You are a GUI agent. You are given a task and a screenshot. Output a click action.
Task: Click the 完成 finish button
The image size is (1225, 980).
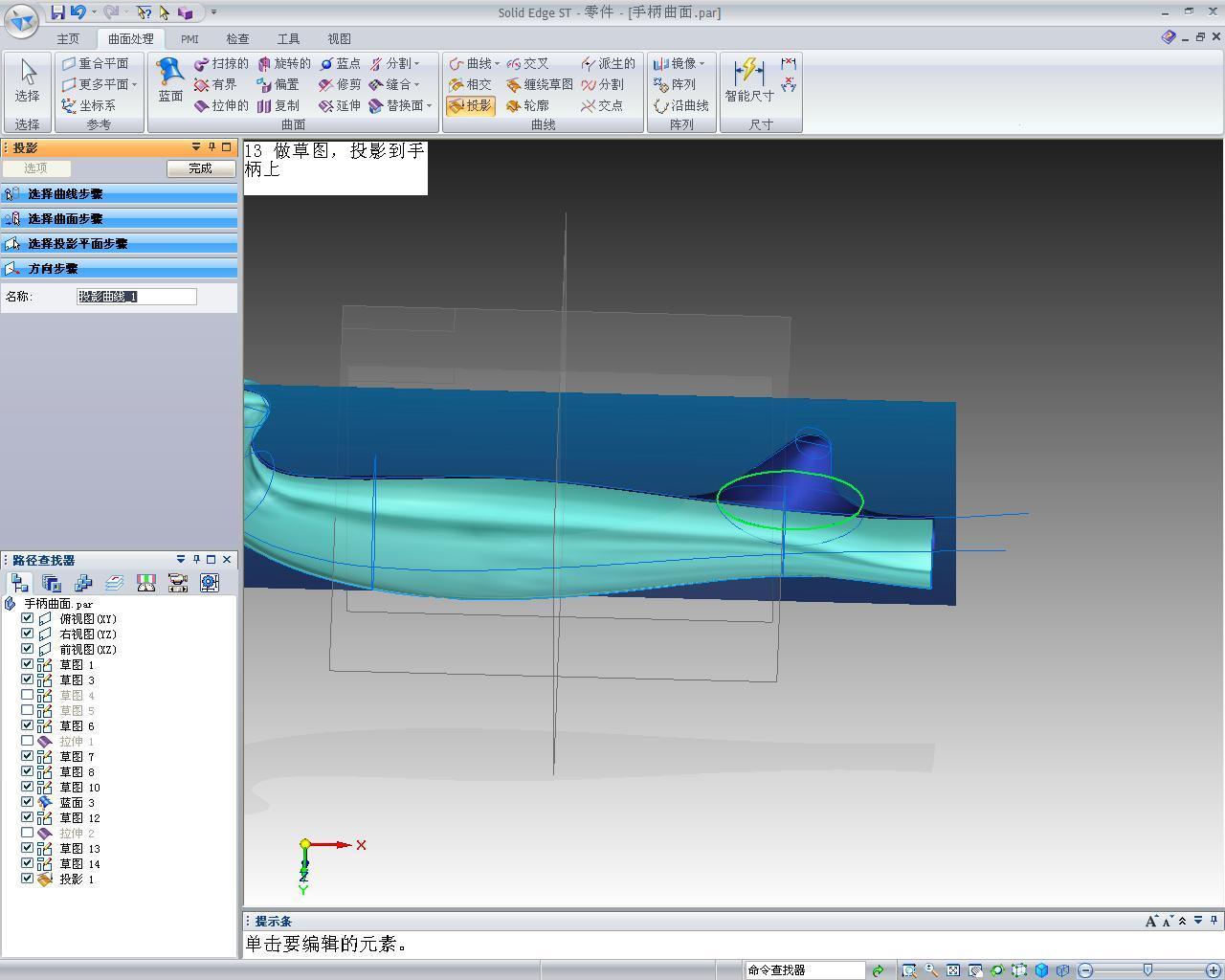[200, 168]
